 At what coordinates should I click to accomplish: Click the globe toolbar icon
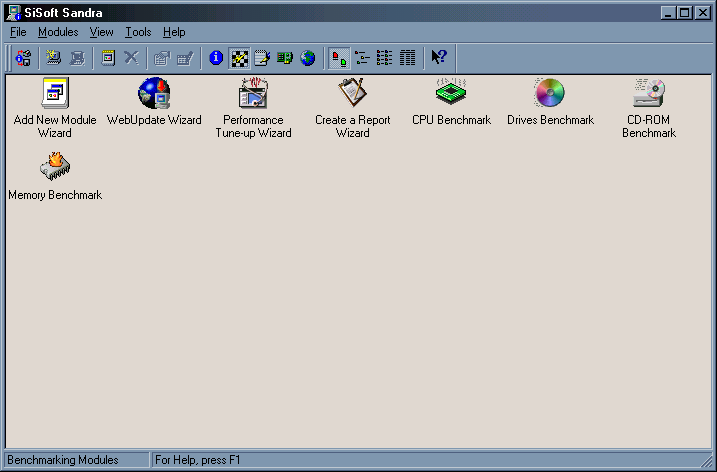click(x=307, y=58)
